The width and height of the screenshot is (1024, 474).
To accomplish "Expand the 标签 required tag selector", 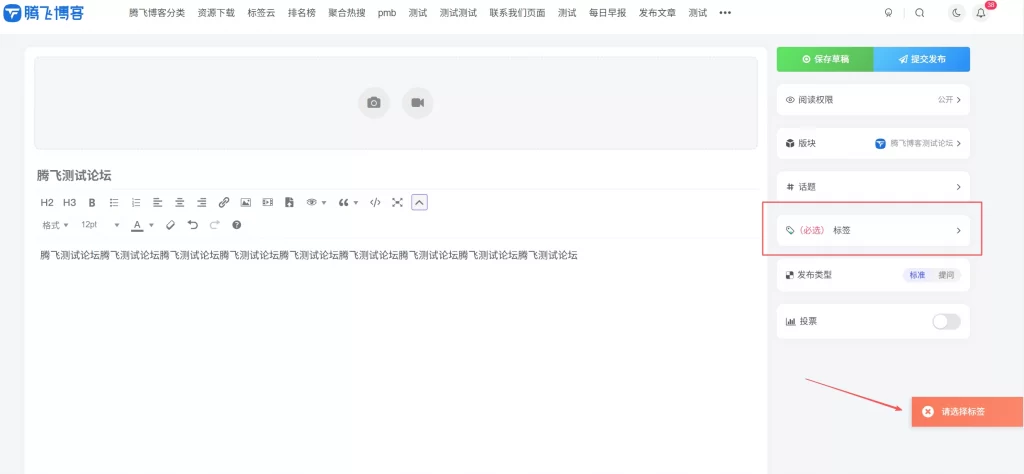I will point(873,230).
